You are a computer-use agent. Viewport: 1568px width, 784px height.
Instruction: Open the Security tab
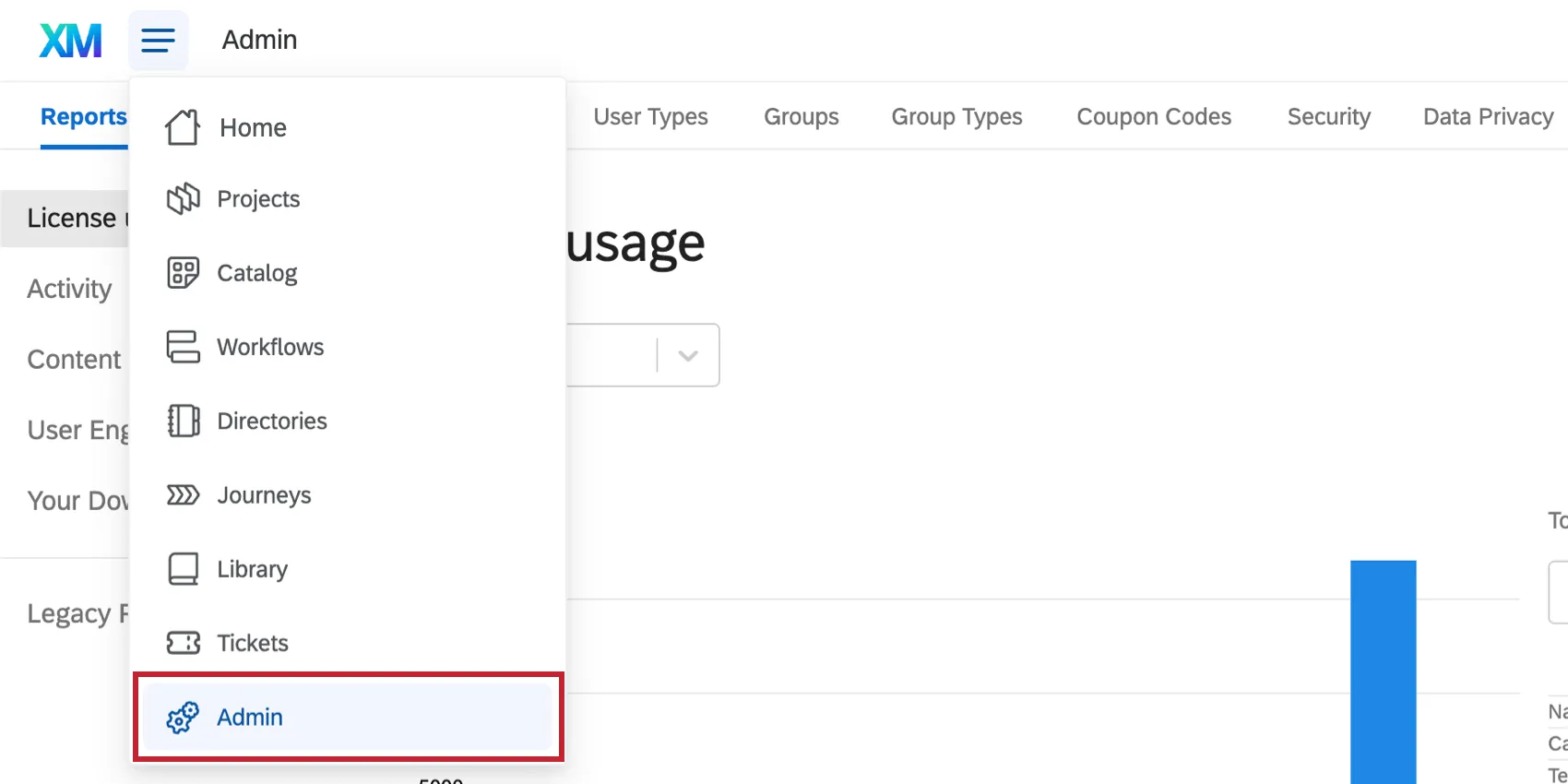[1328, 117]
